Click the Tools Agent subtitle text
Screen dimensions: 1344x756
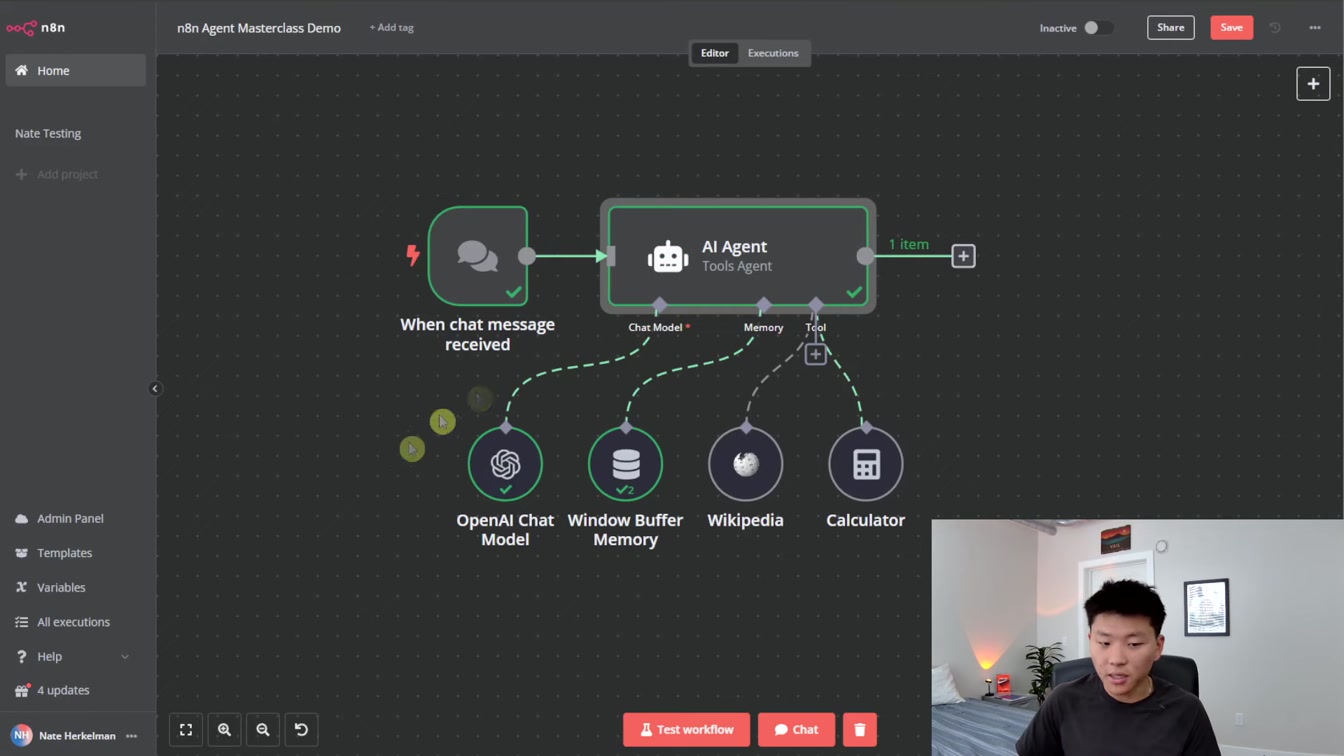pyautogui.click(x=737, y=266)
